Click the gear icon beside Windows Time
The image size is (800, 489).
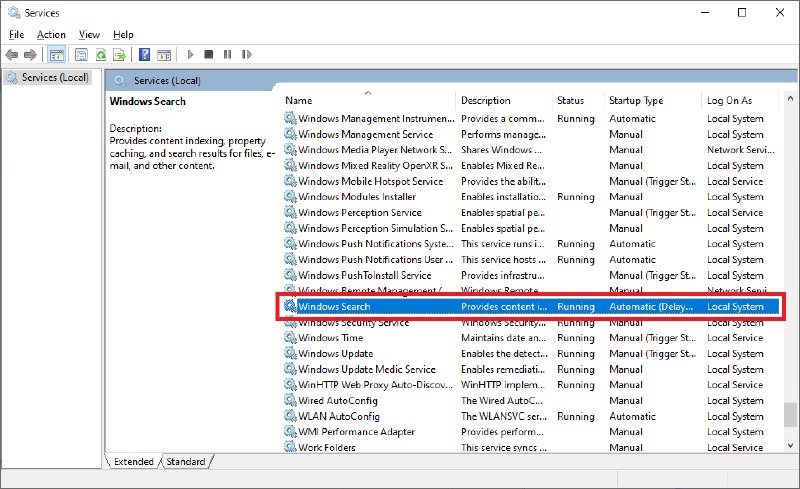(x=290, y=337)
